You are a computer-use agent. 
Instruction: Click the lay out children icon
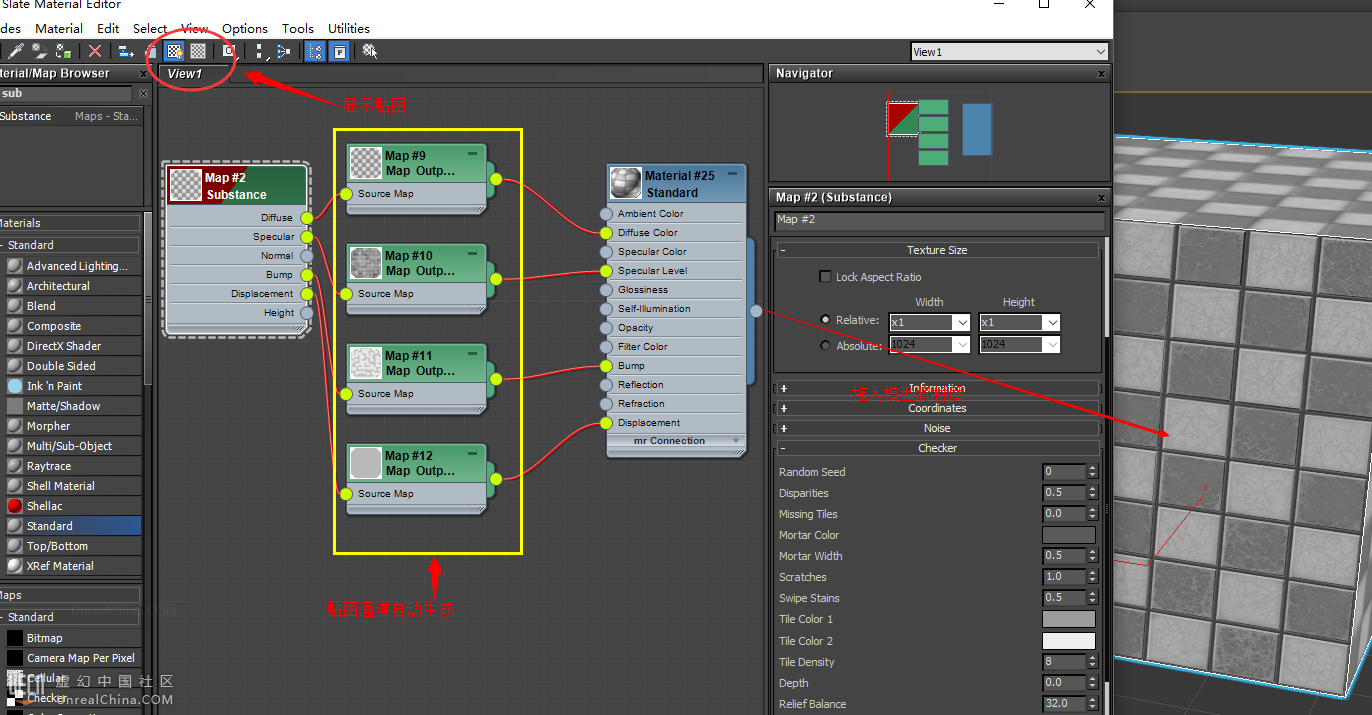click(x=284, y=51)
